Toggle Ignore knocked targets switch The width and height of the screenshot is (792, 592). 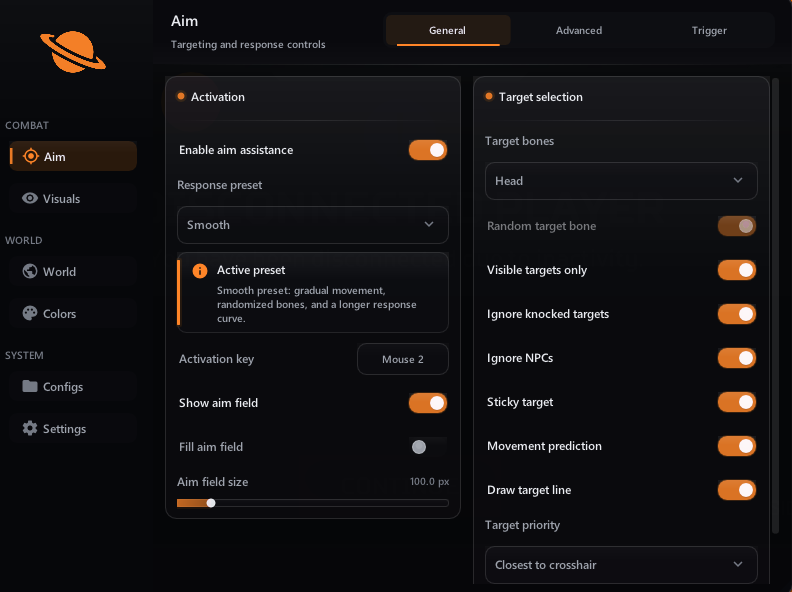tap(737, 314)
